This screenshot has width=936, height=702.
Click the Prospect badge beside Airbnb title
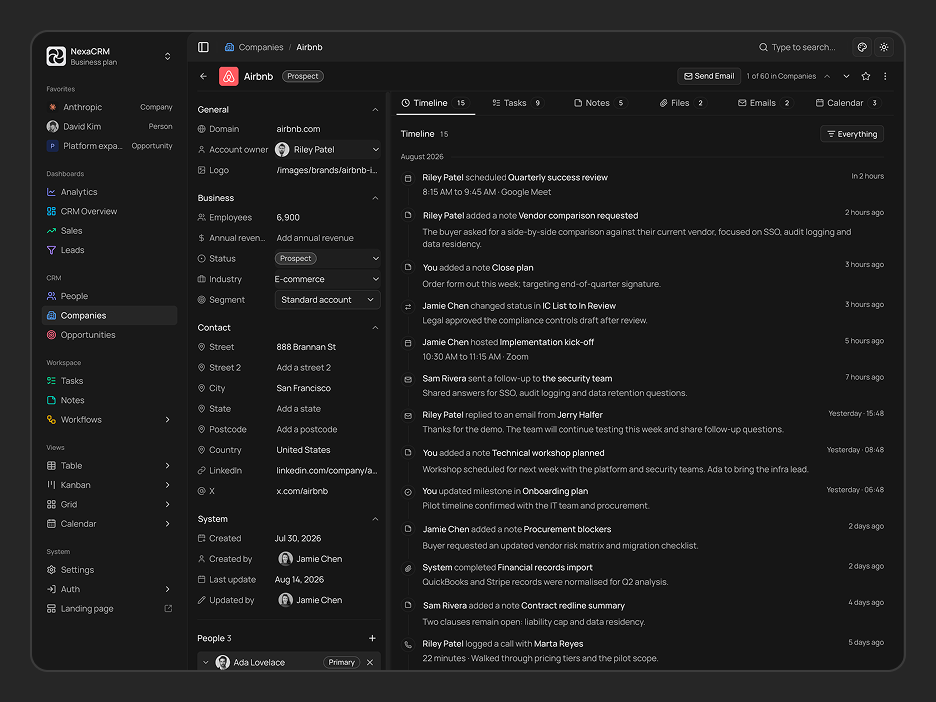pyautogui.click(x=303, y=76)
